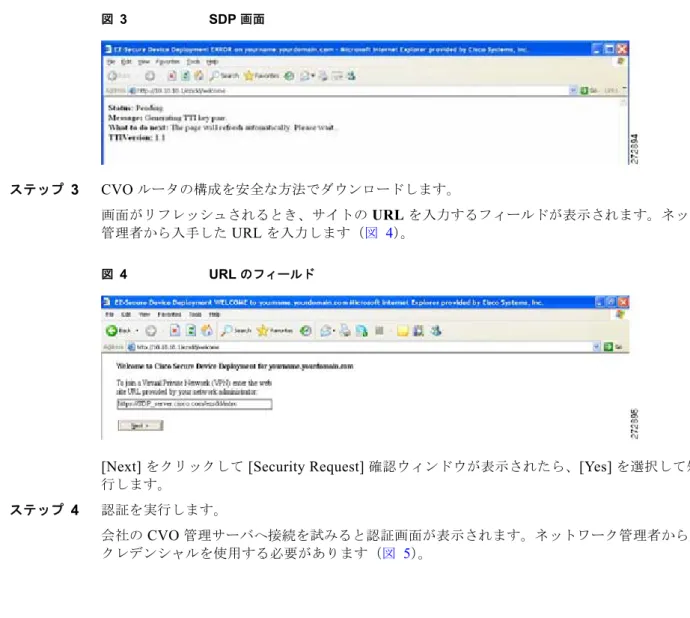Click Search magnifier in figure 4 browser toolbar
The width and height of the screenshot is (690, 618).
pos(227,330)
